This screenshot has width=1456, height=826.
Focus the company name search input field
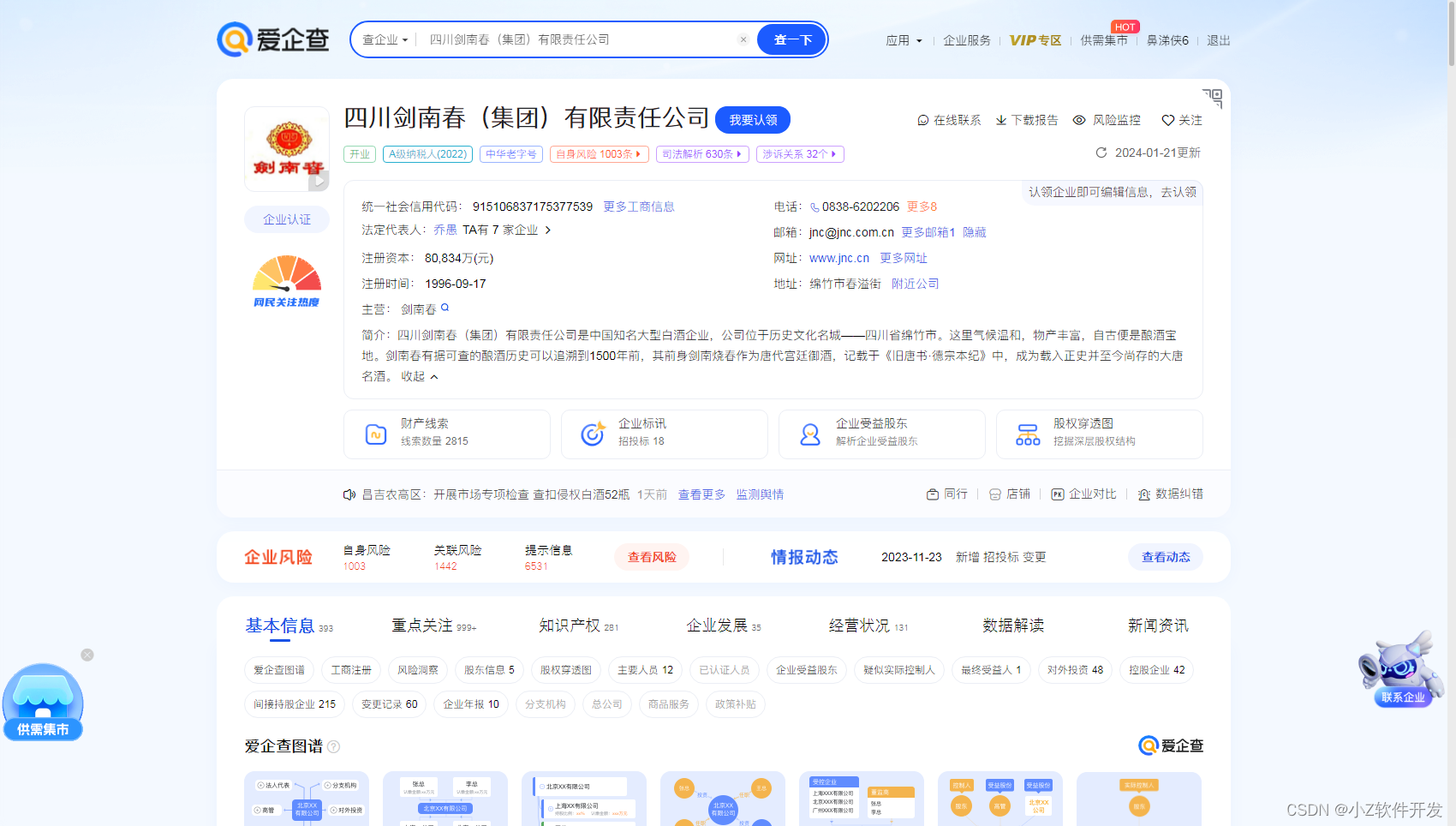pos(581,39)
